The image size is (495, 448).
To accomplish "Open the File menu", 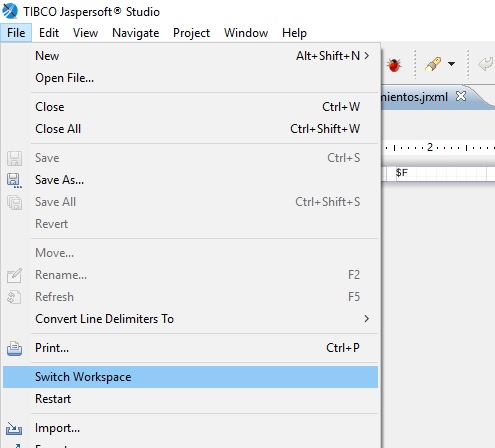I will (x=16, y=33).
